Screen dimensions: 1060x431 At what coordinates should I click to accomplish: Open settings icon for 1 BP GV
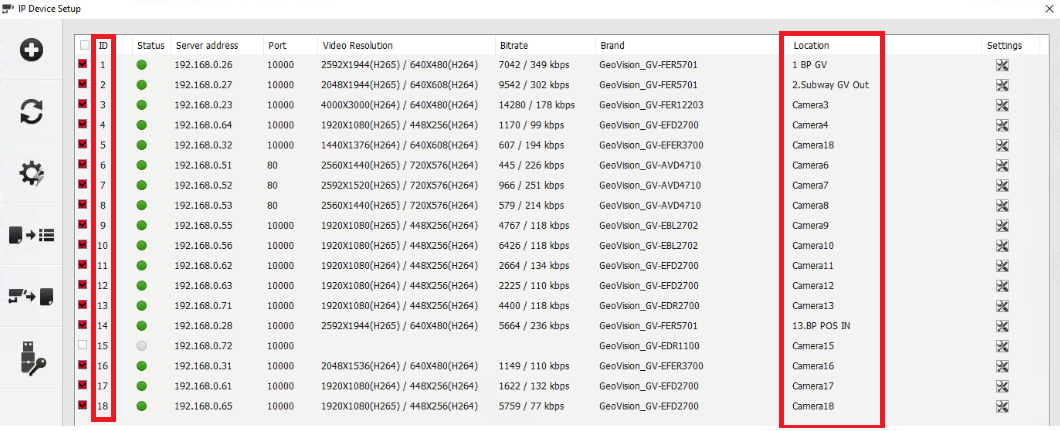point(1002,65)
